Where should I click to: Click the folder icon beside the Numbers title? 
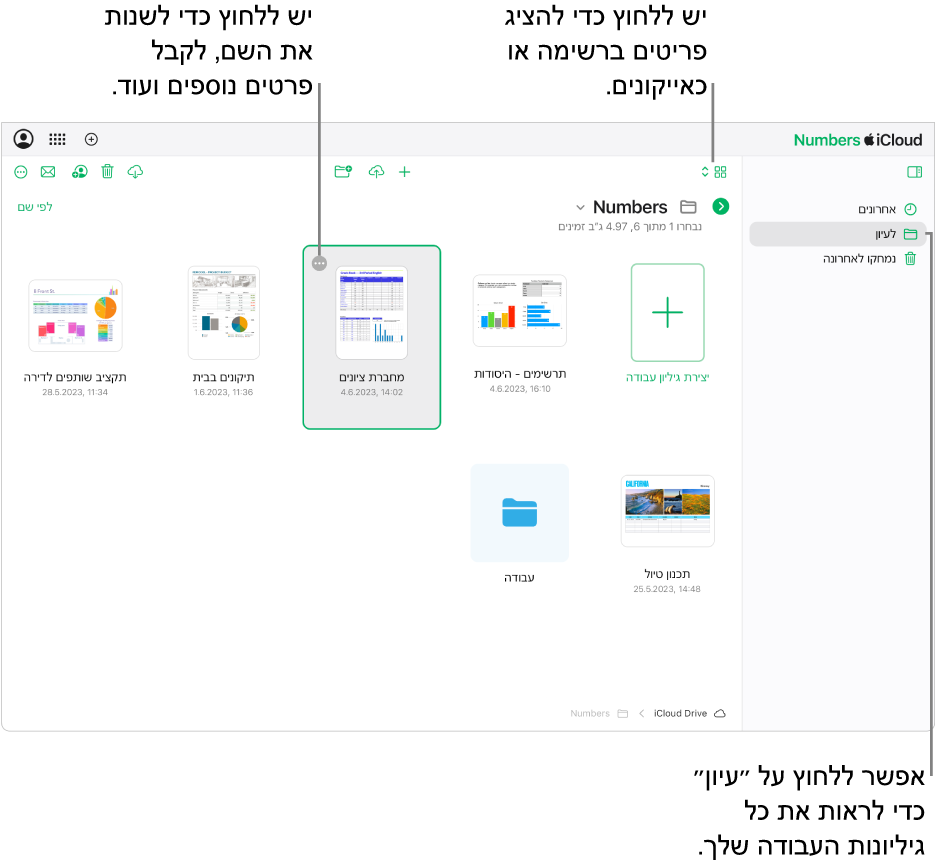tap(688, 207)
